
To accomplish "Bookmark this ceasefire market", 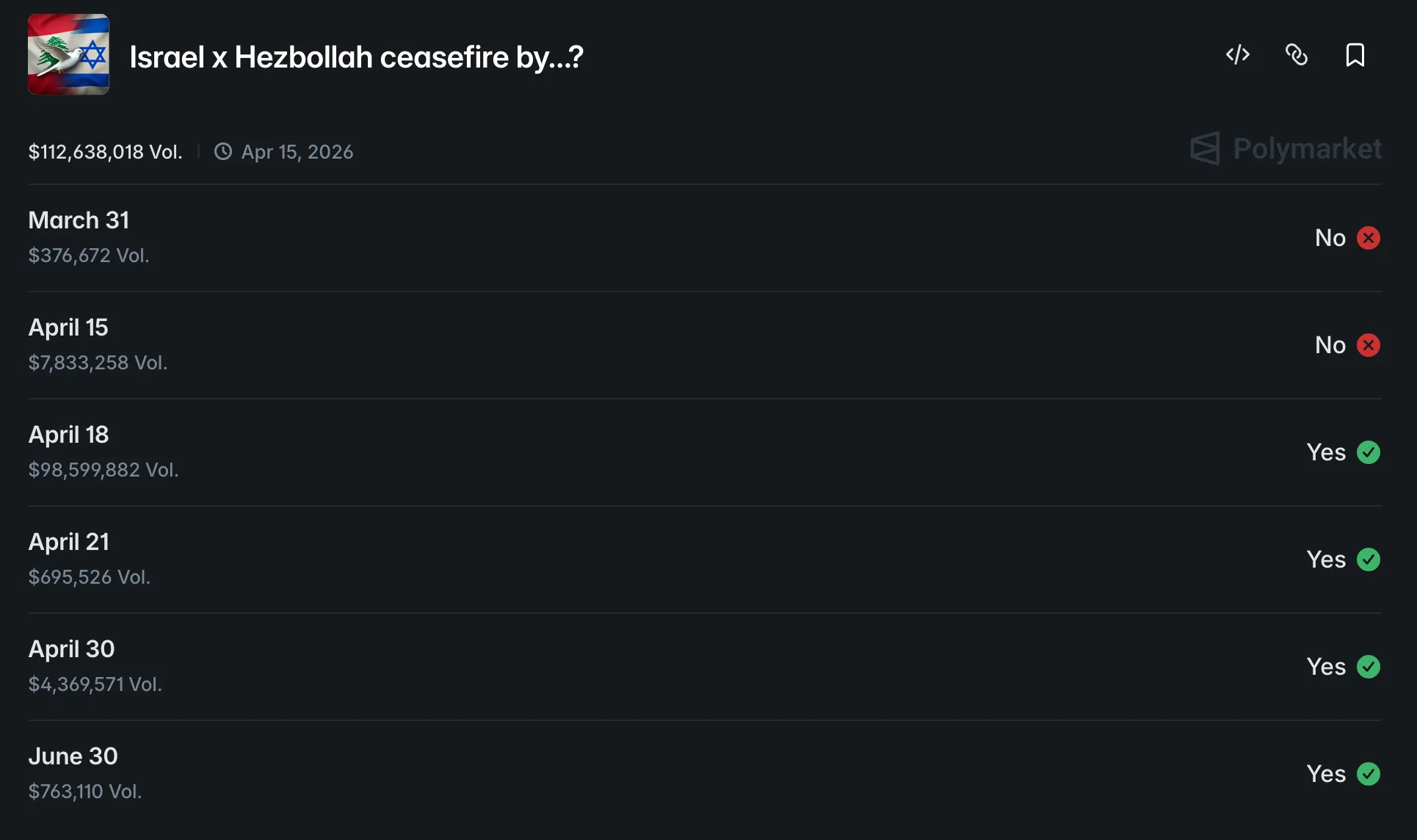I will (1355, 55).
